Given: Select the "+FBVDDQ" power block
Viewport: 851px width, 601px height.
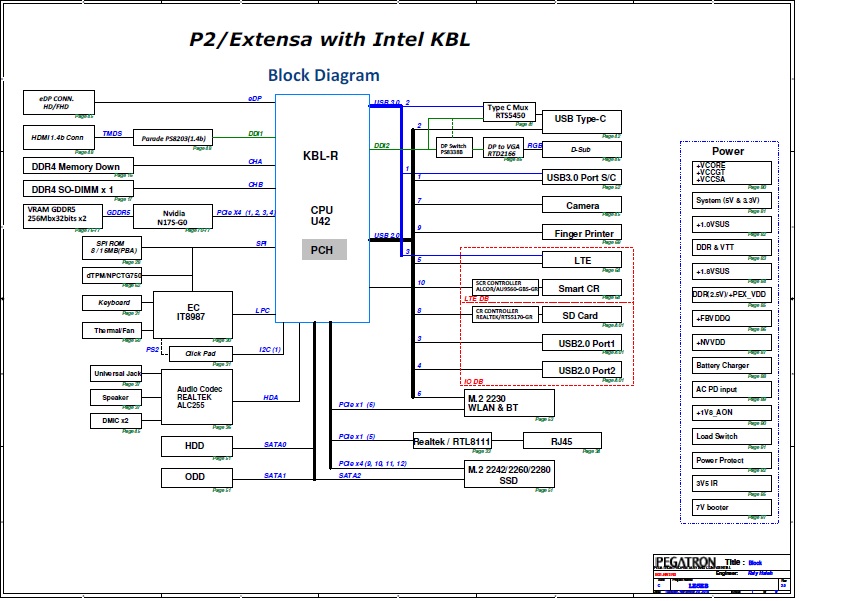Looking at the screenshot, I should coord(732,319).
